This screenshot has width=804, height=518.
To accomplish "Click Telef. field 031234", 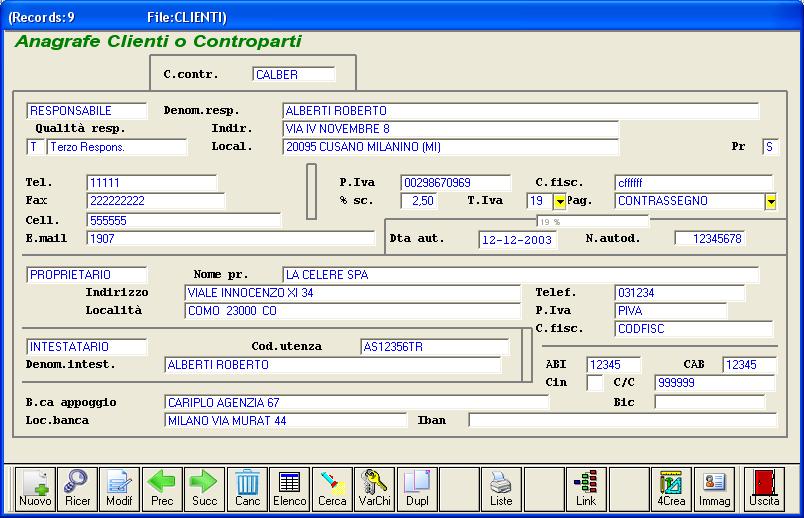I will [x=679, y=293].
